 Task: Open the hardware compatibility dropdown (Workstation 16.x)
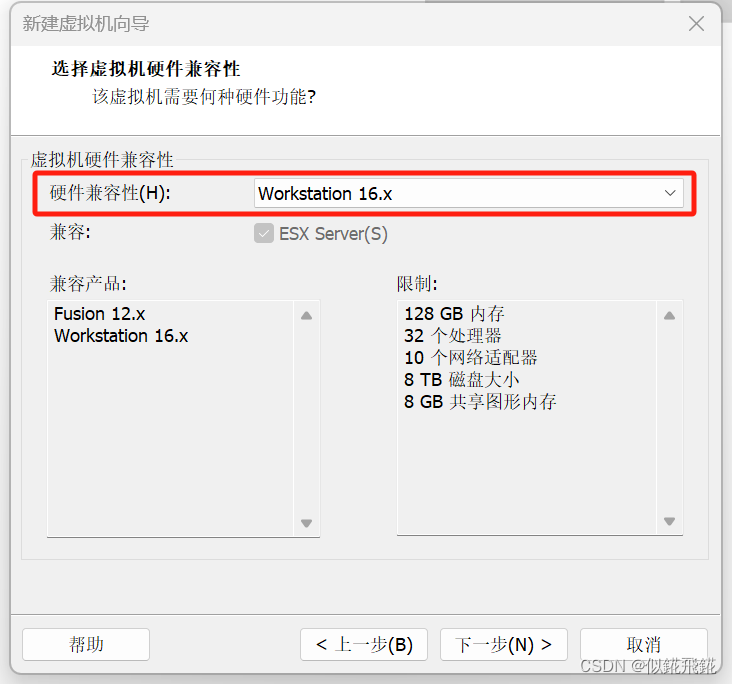(x=468, y=193)
